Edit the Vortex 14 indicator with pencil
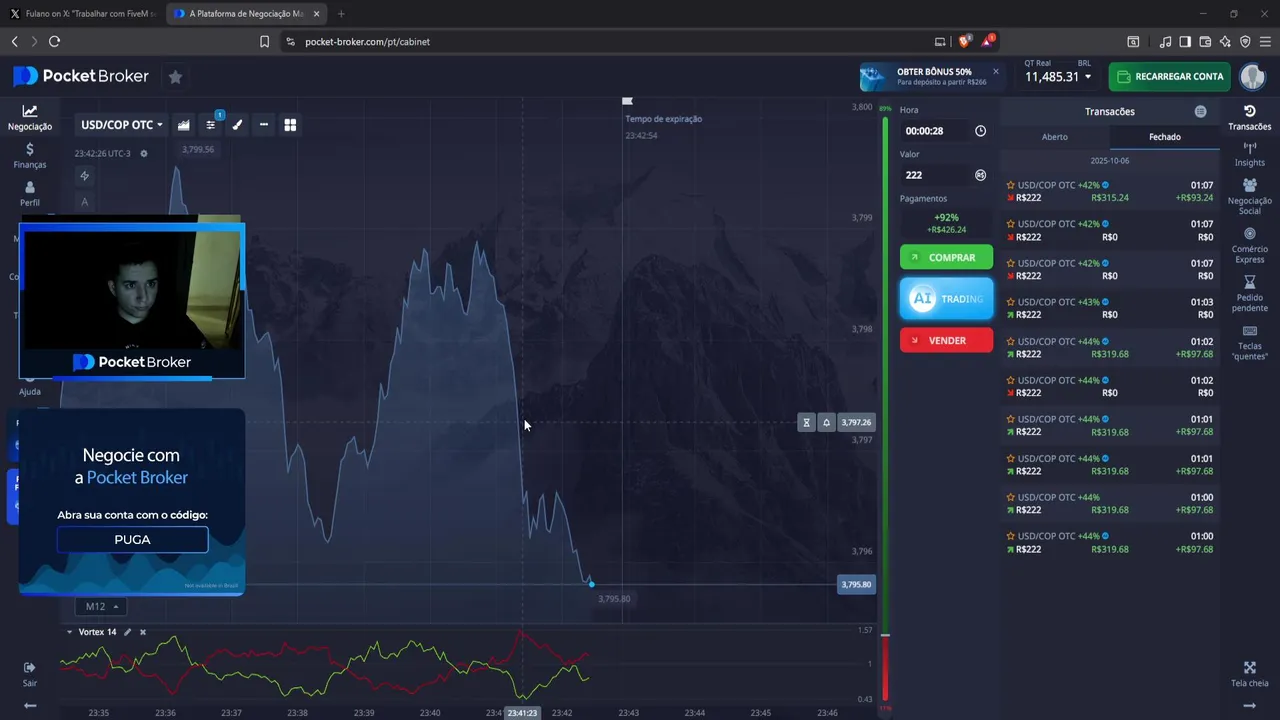 pos(127,632)
